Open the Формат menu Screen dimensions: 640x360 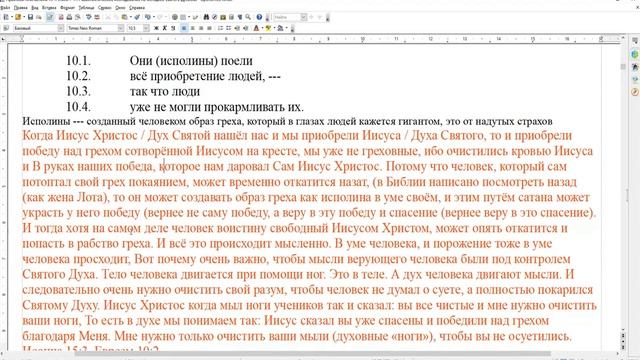click(67, 8)
